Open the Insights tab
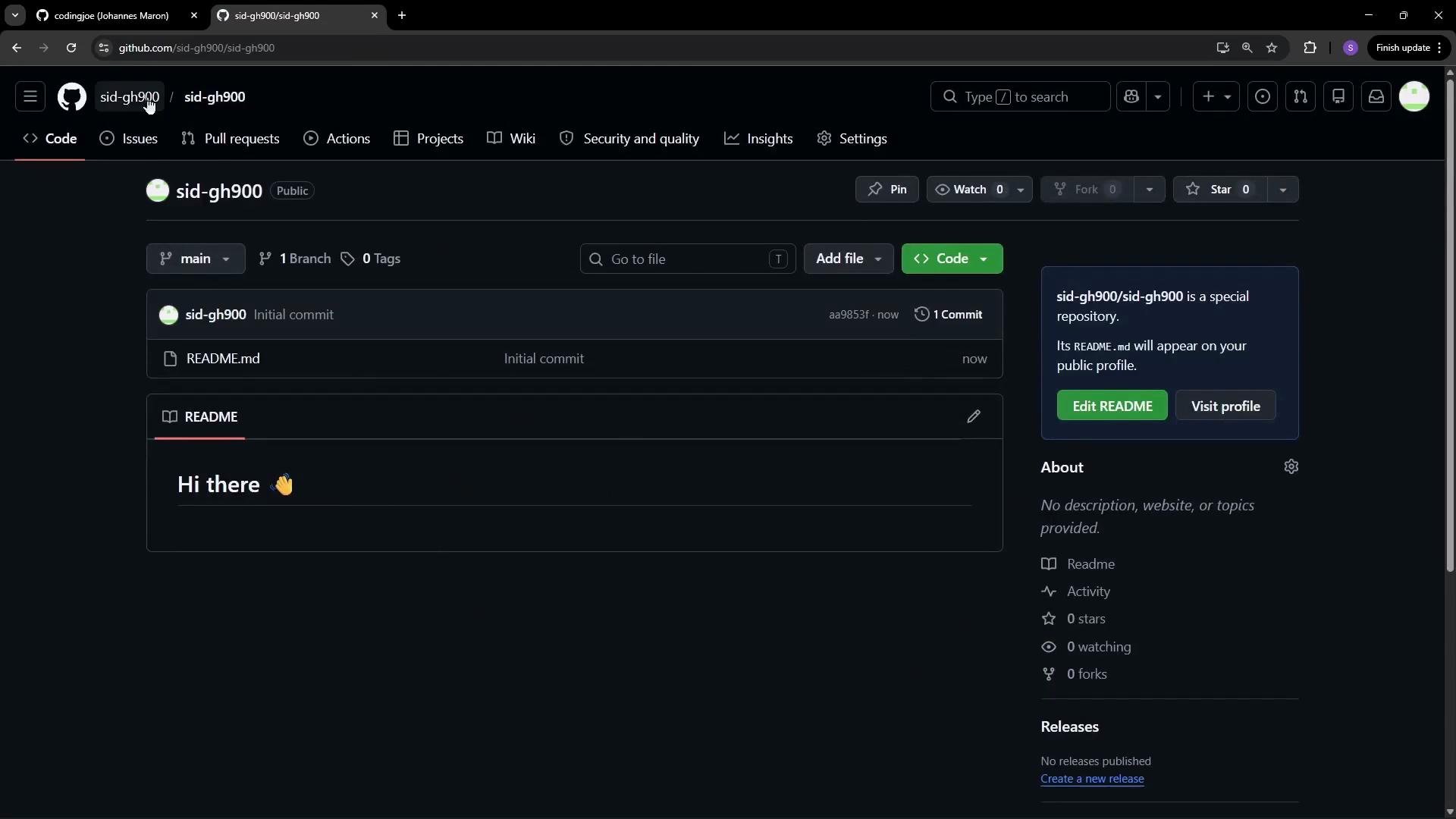The width and height of the screenshot is (1456, 819). (x=758, y=139)
